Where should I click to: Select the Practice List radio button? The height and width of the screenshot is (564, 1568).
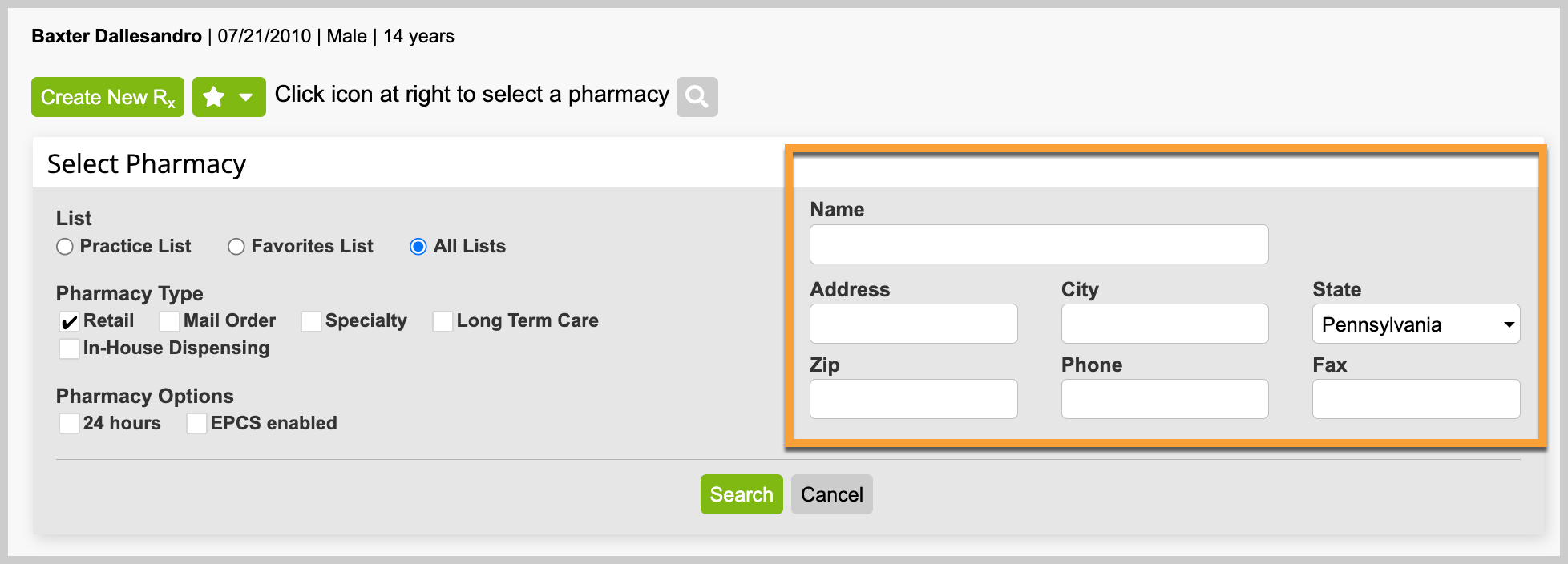click(x=65, y=247)
